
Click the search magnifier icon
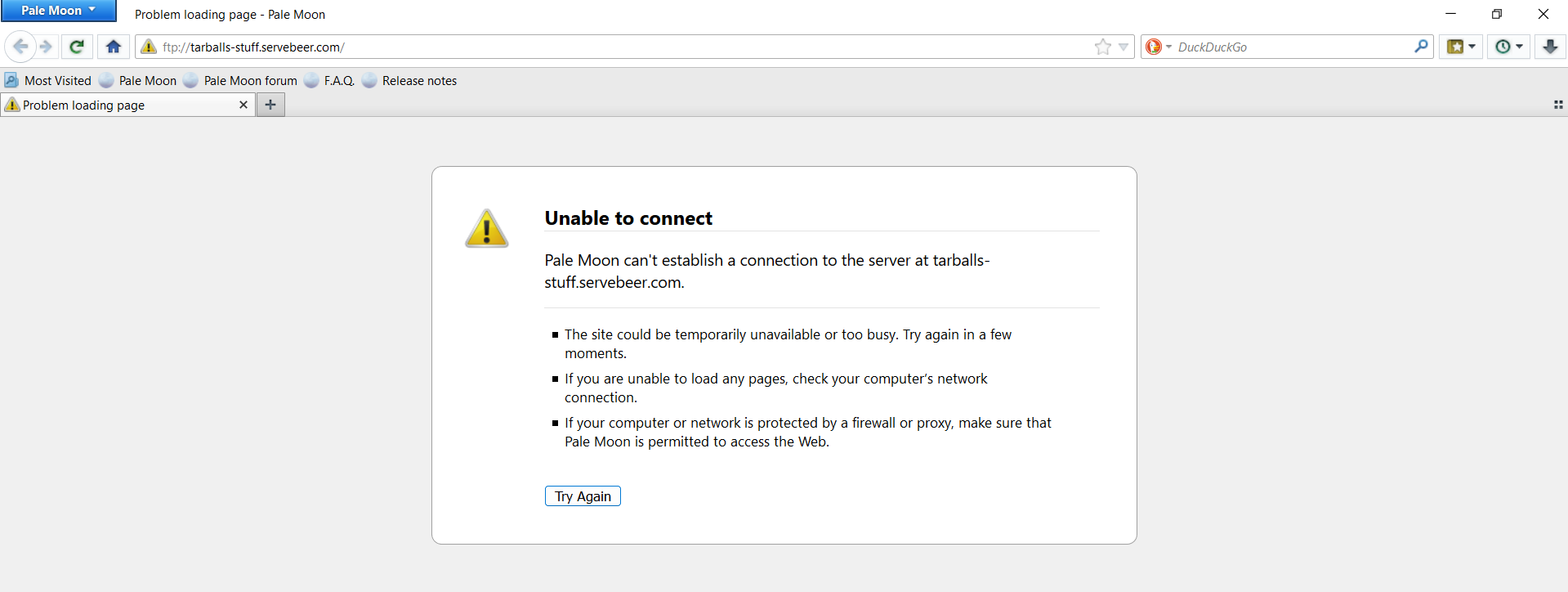tap(1422, 47)
